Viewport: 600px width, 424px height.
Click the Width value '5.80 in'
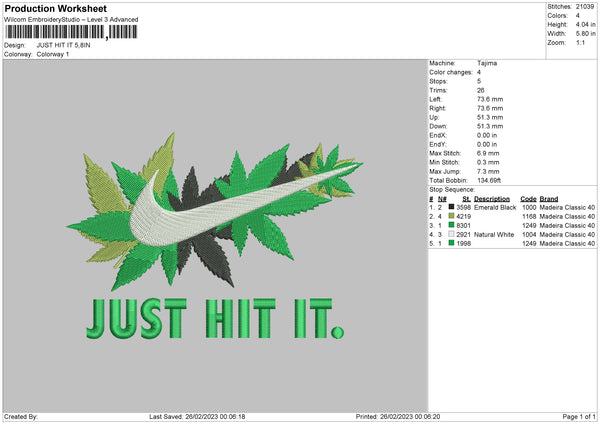click(x=585, y=34)
